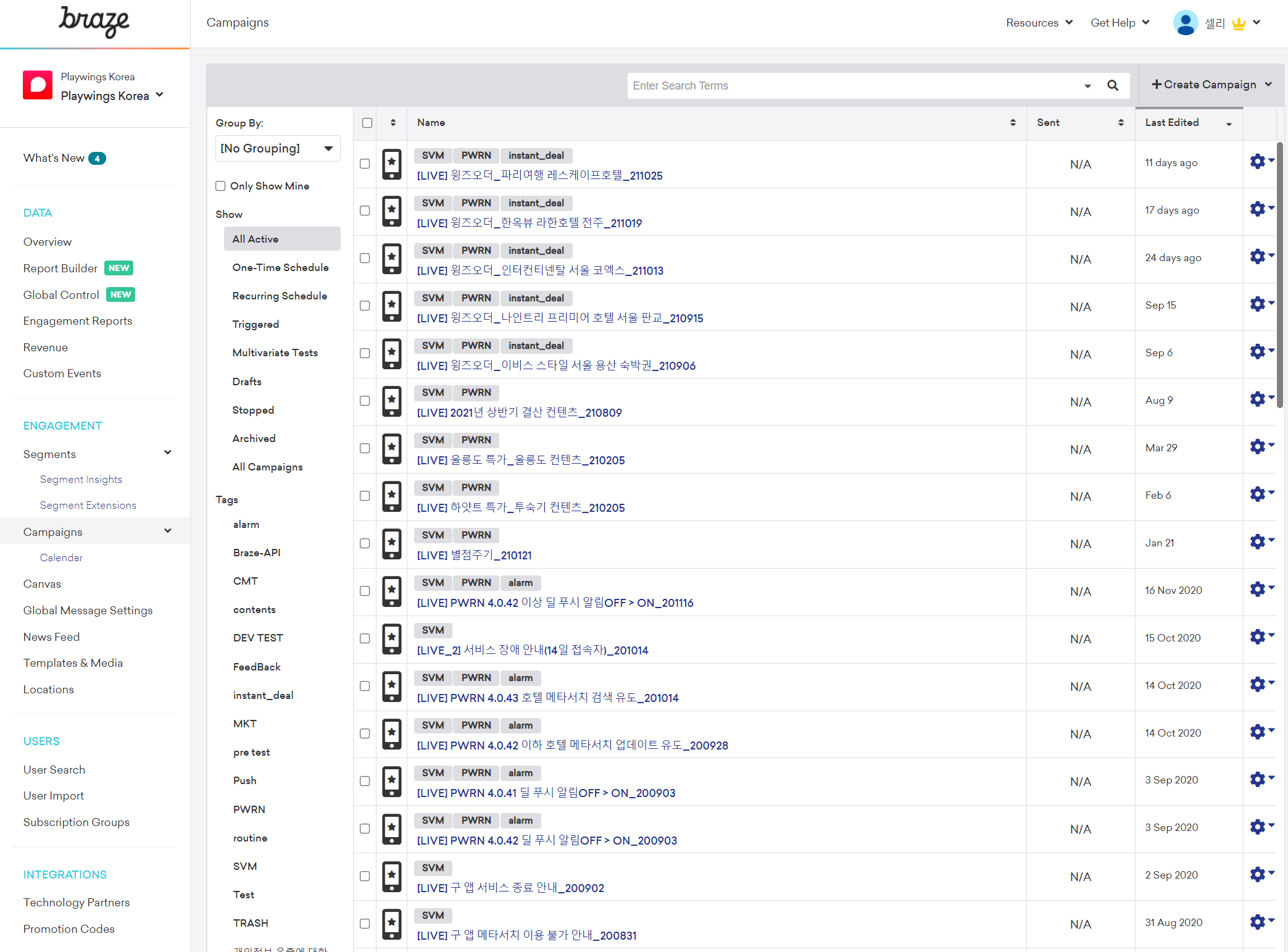The image size is (1288, 952).
Task: Click the Enter Search Terms field
Action: pyautogui.click(x=852, y=86)
